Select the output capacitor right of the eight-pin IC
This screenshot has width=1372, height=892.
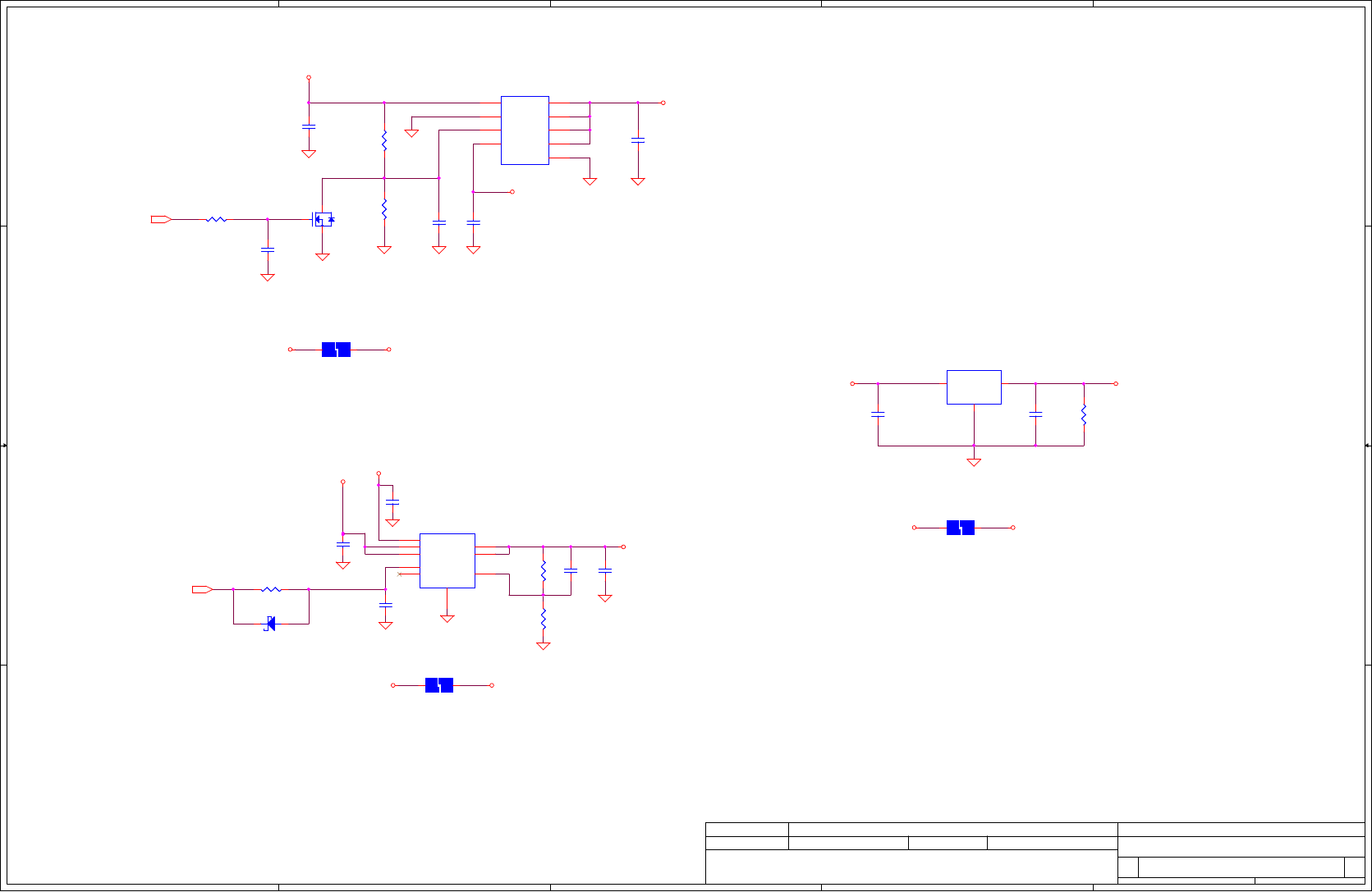coord(638,140)
